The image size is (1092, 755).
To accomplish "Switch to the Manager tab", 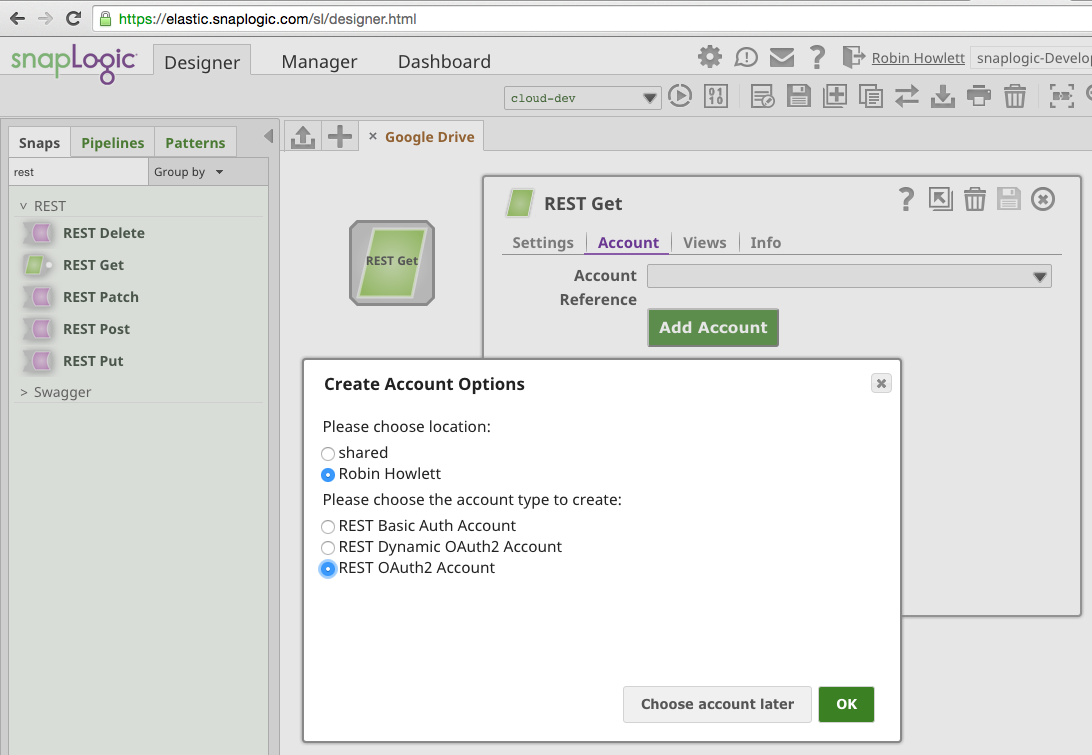I will pyautogui.click(x=319, y=62).
